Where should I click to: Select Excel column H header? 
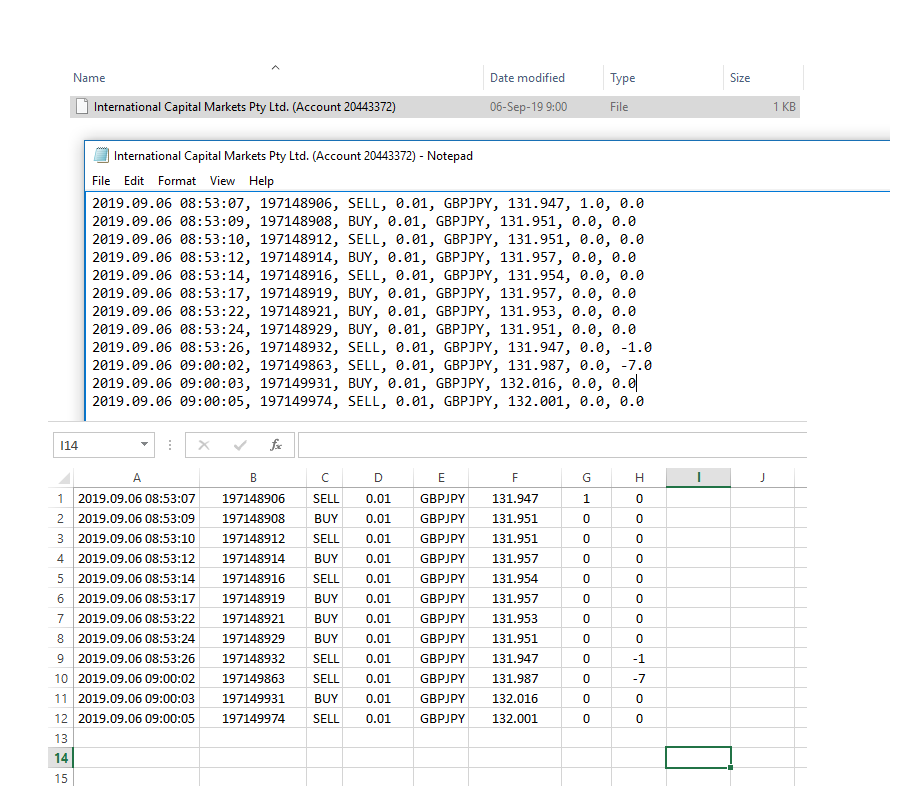point(639,478)
